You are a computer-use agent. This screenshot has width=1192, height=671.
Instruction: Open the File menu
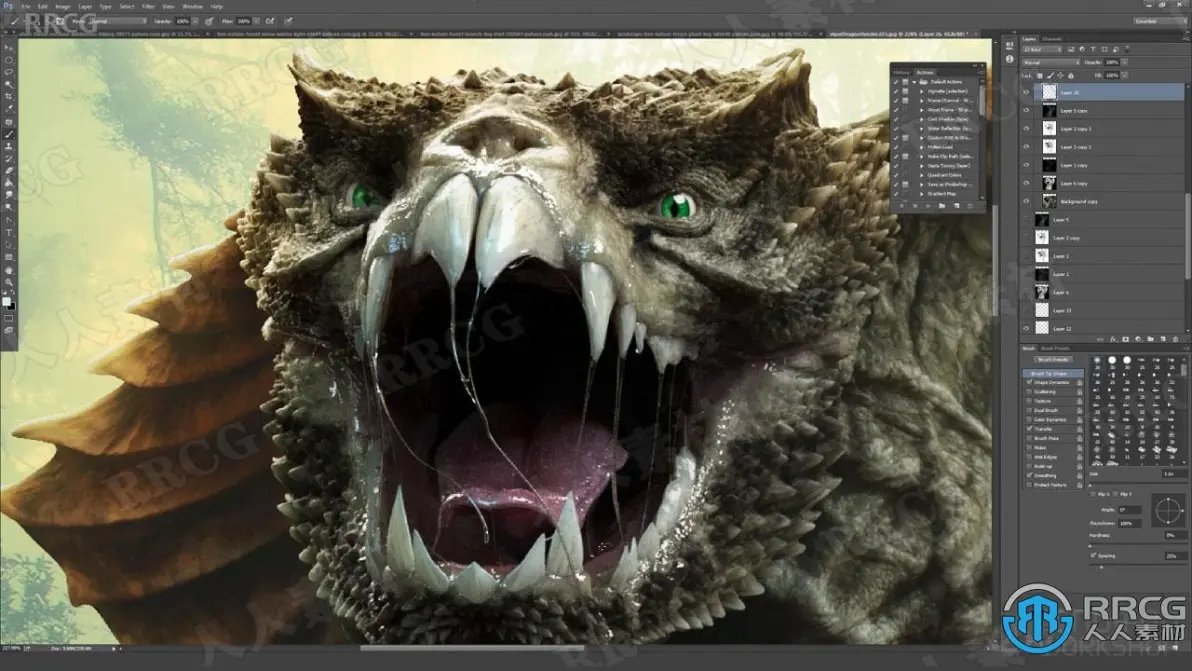coord(25,6)
